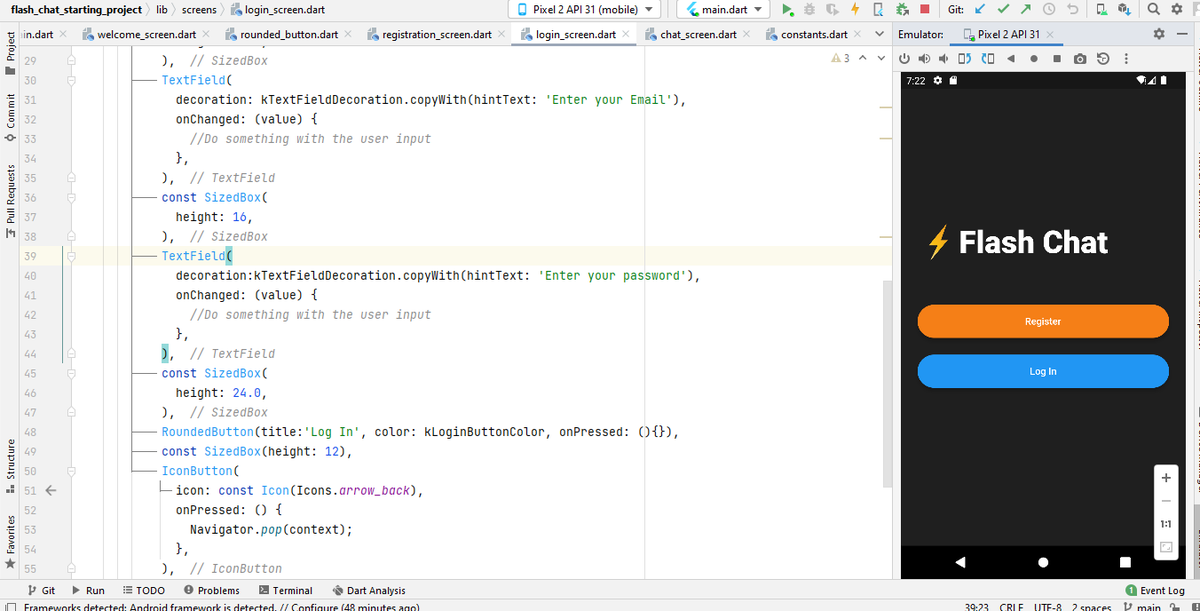Open Problems tool window

tap(211, 590)
